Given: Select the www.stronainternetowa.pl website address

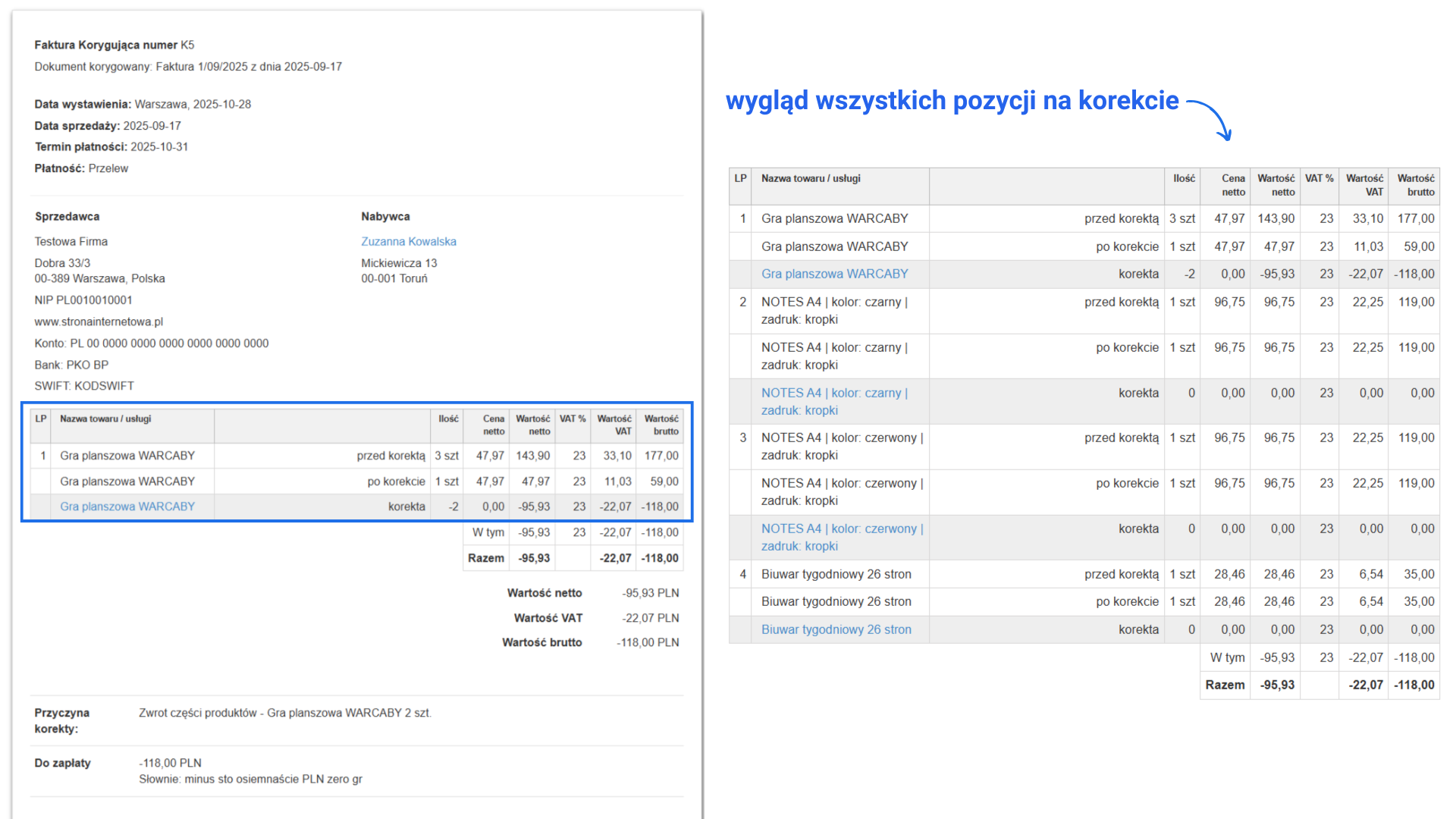Looking at the screenshot, I should (99, 322).
